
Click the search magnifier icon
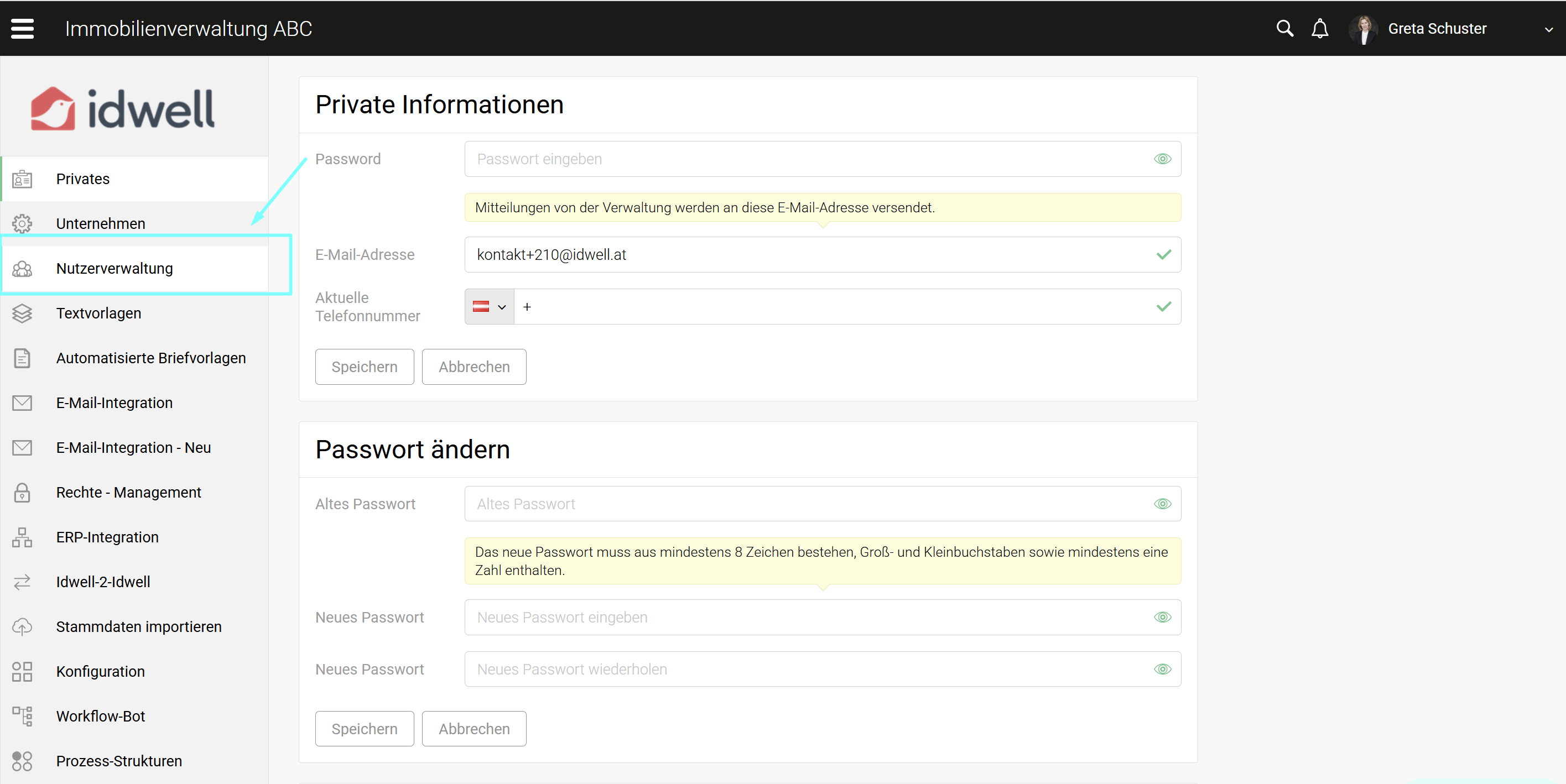1284,29
